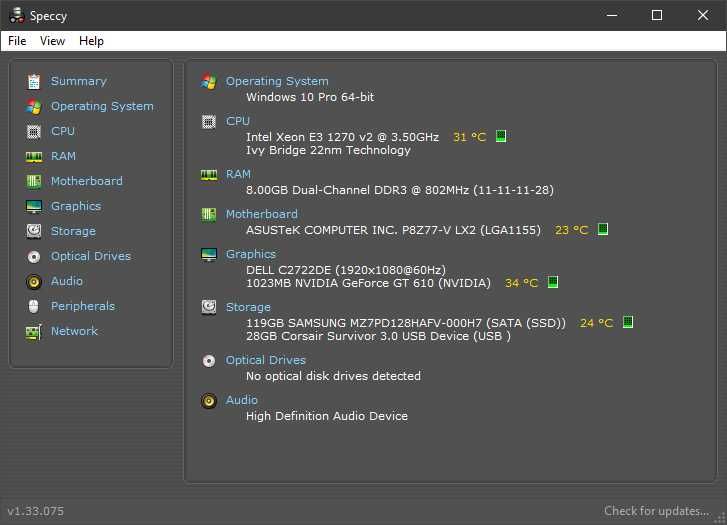This screenshot has height=525, width=727.
Task: Click the Motherboard icon in sidebar
Action: coord(34,181)
